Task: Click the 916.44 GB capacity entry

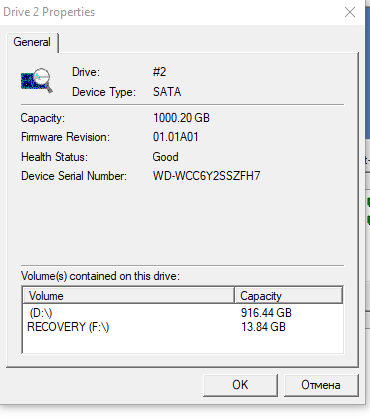Action: coord(266,313)
